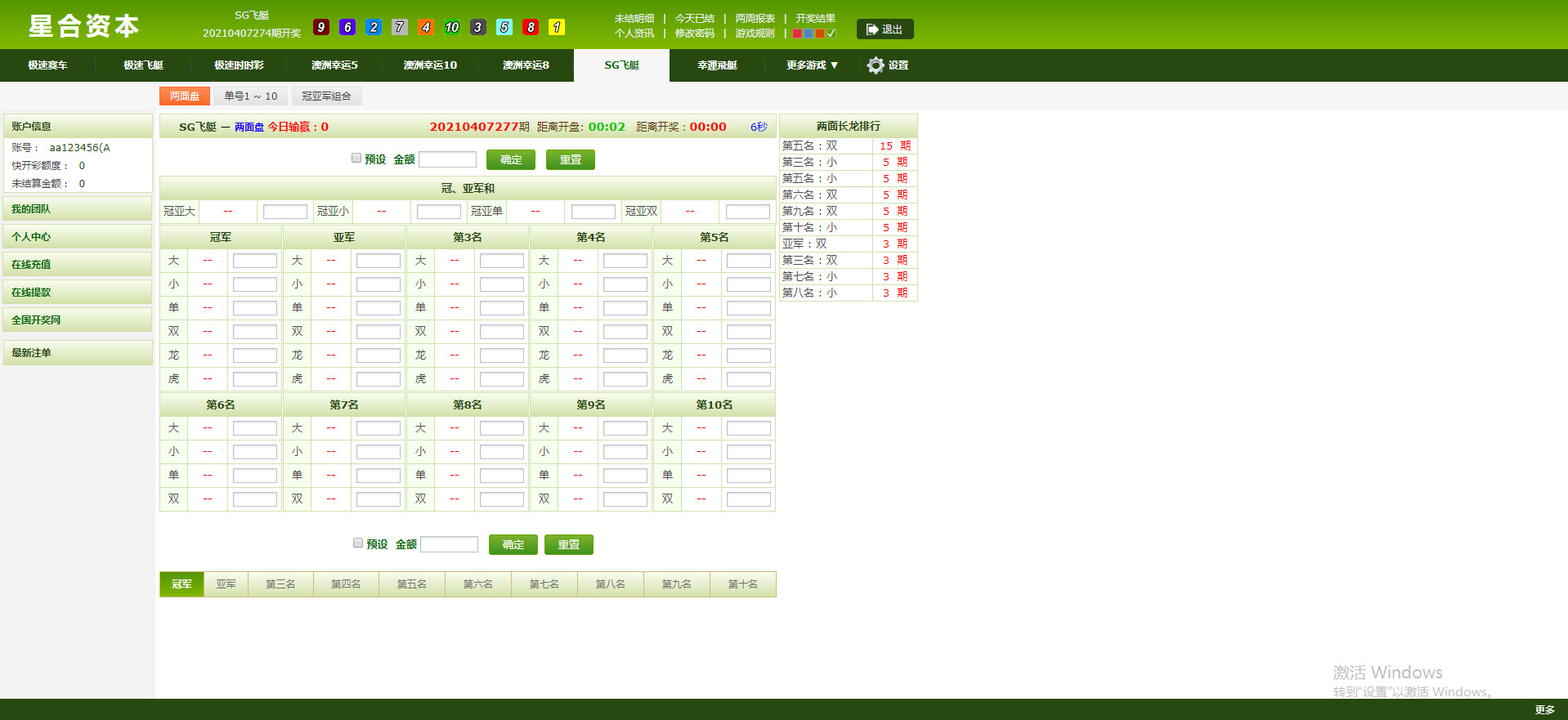Switch to the 冠亚军组合 tab
Screen dimensions: 1568x720
(326, 96)
